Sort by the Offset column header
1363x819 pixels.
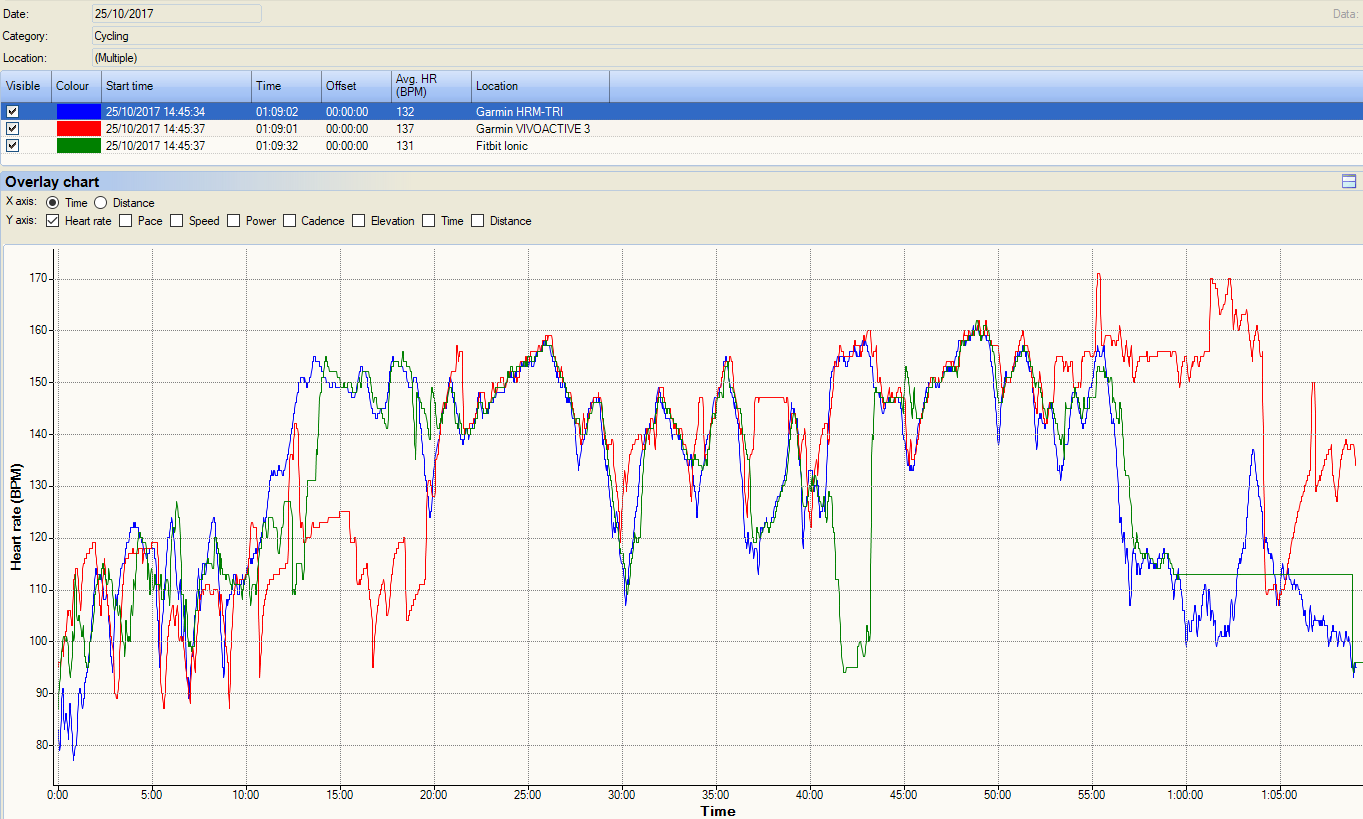pyautogui.click(x=357, y=86)
